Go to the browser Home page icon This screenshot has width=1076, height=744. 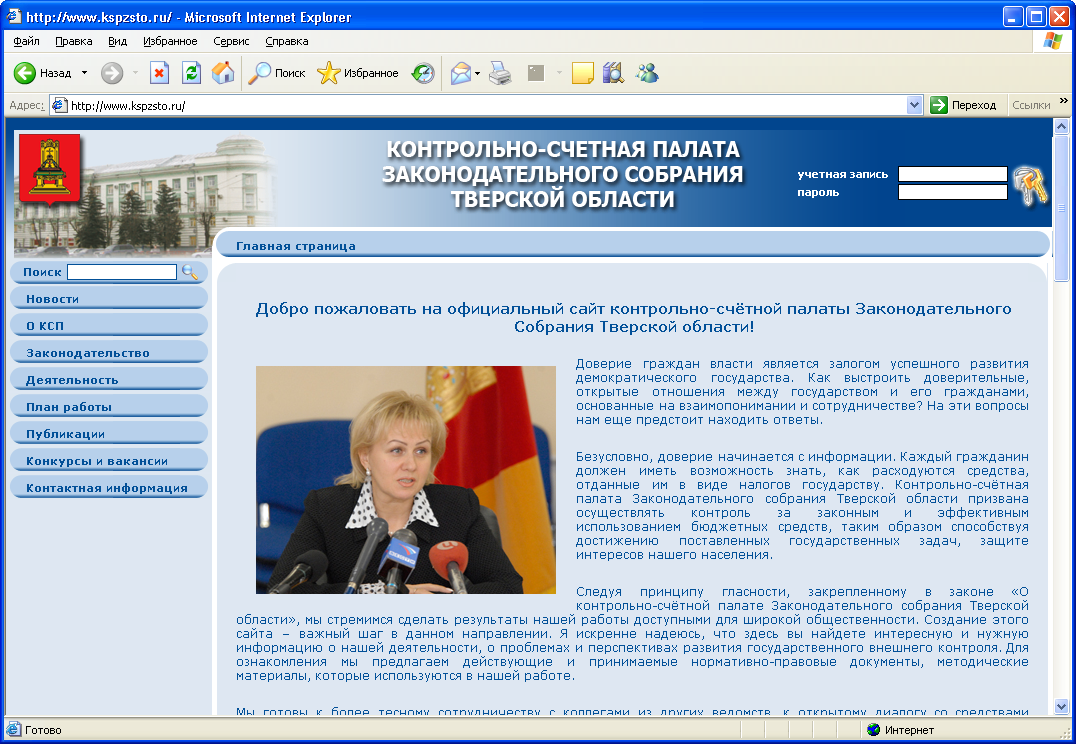[223, 73]
